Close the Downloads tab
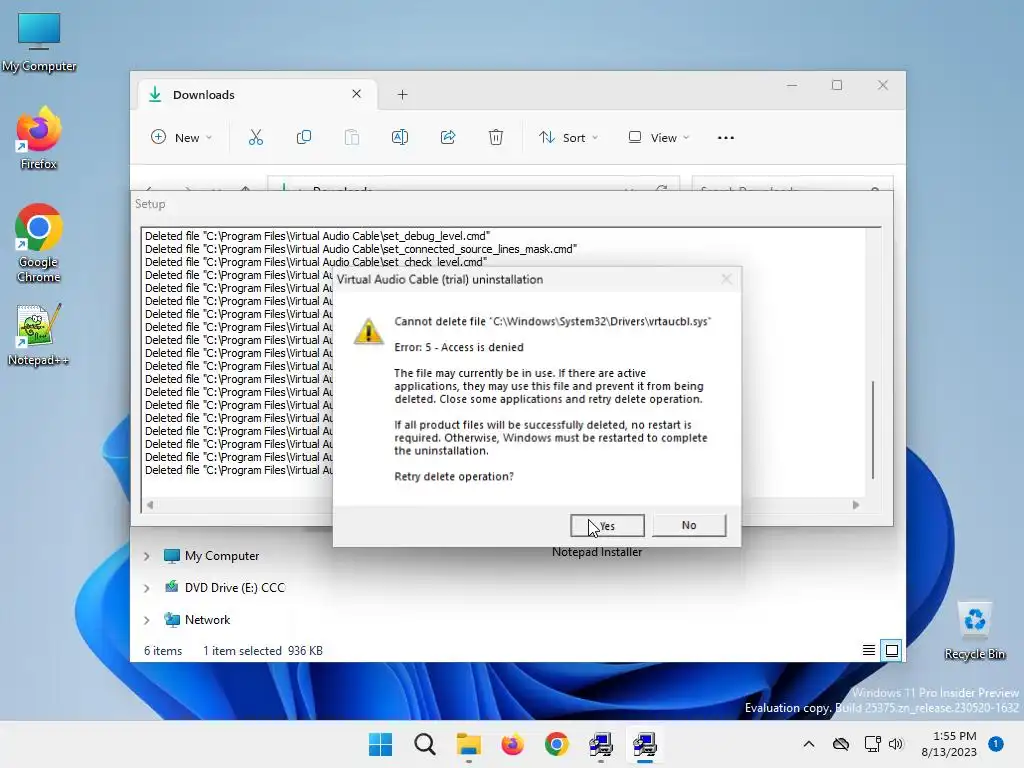Viewport: 1024px width, 768px height. [x=357, y=94]
